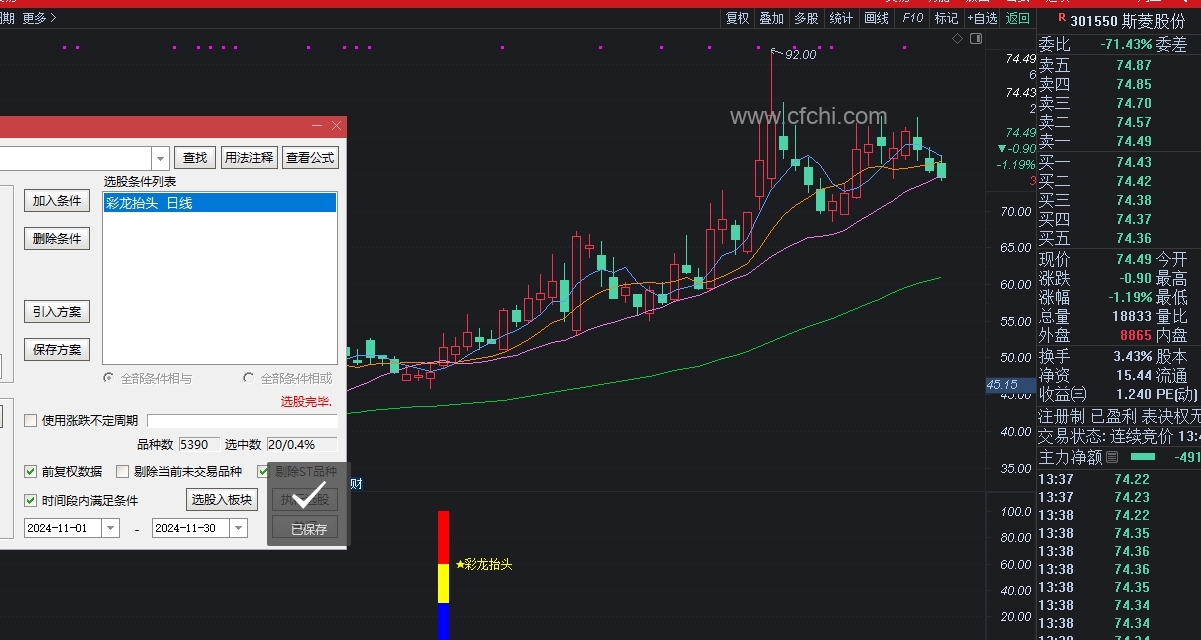Viewport: 1201px width, 640px height.
Task: Click the 收益(三) quarter indicator
Action: click(x=1062, y=394)
